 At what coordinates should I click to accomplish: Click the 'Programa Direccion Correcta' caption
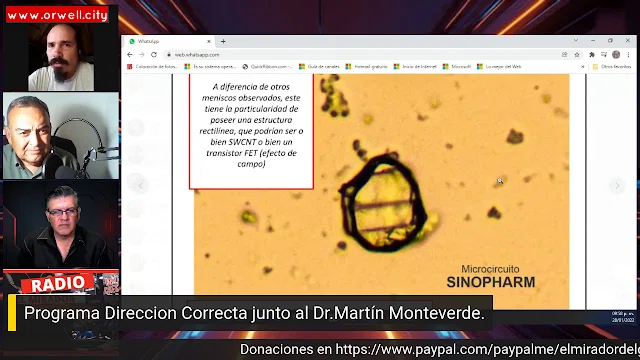254,313
